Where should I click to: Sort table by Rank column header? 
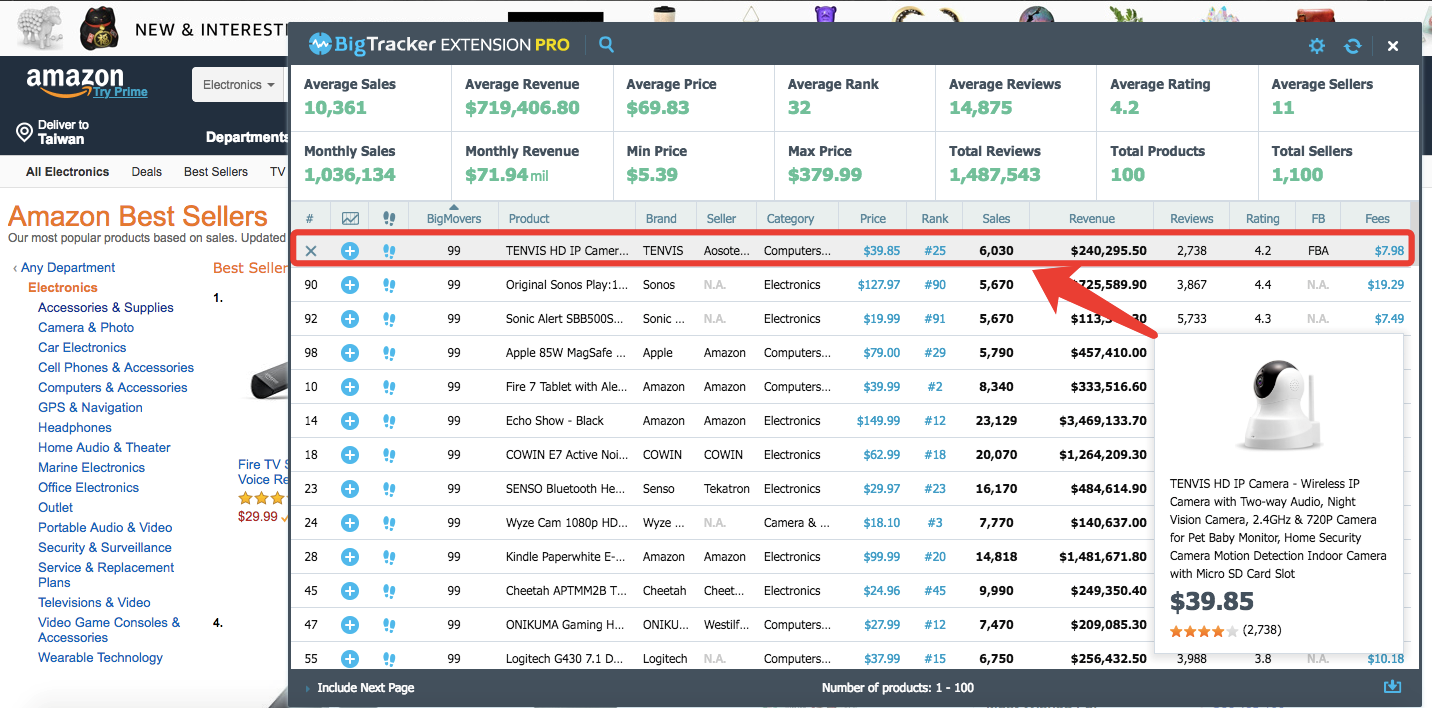935,218
